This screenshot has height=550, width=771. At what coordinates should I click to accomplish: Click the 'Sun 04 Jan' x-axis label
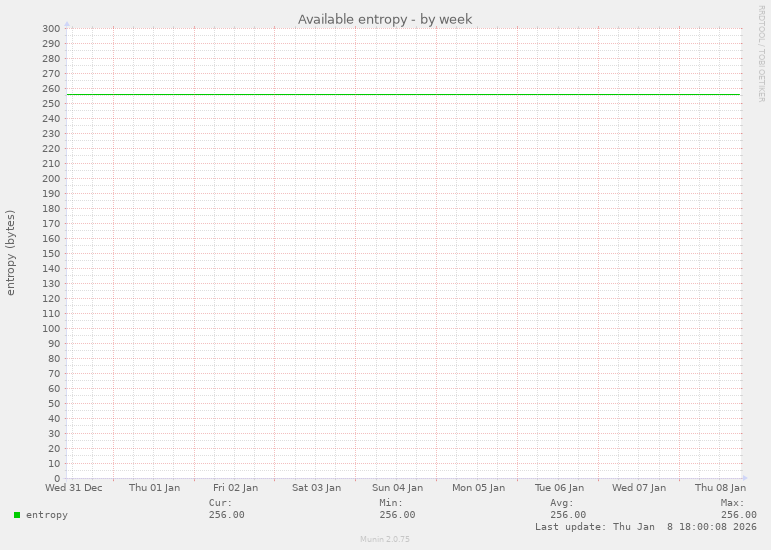pyautogui.click(x=397, y=488)
